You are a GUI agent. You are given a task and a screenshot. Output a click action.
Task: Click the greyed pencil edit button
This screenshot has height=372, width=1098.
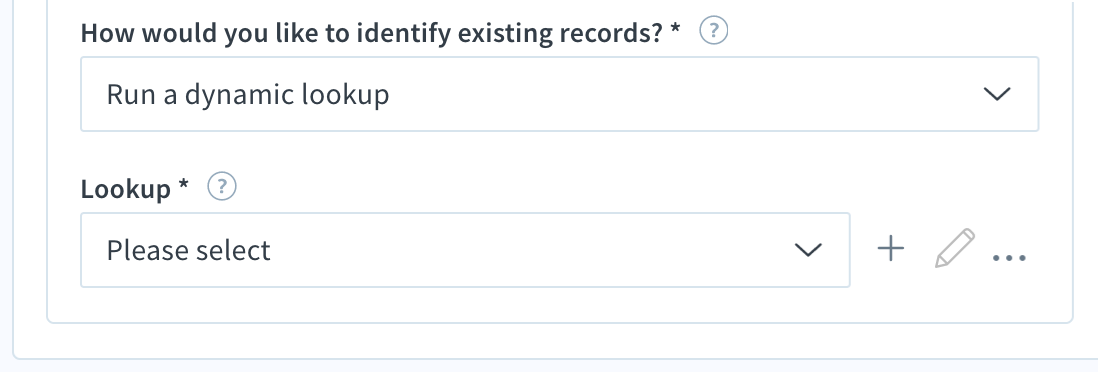tap(954, 248)
